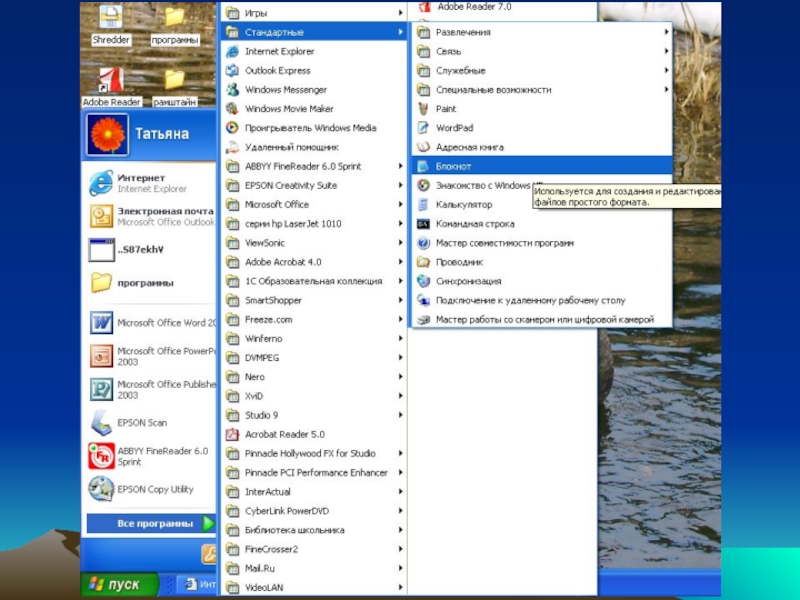This screenshot has height=600, width=800.
Task: Click Удаленный помощник icon
Action: pos(232,147)
